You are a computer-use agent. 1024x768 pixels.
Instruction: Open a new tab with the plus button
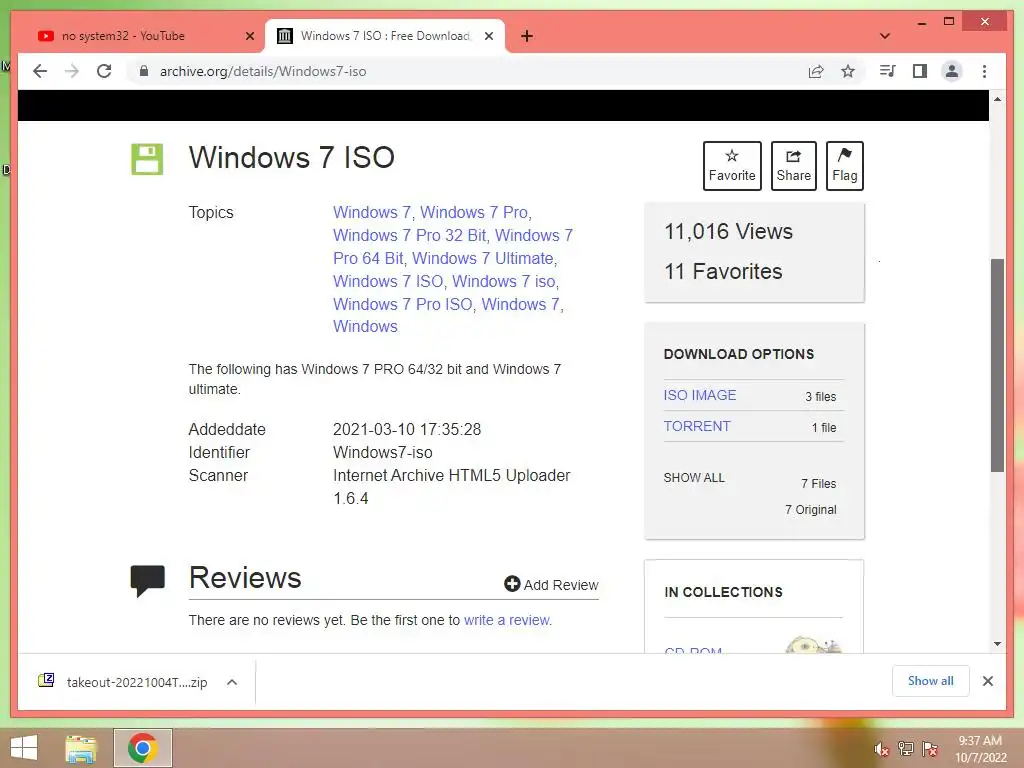click(x=527, y=36)
